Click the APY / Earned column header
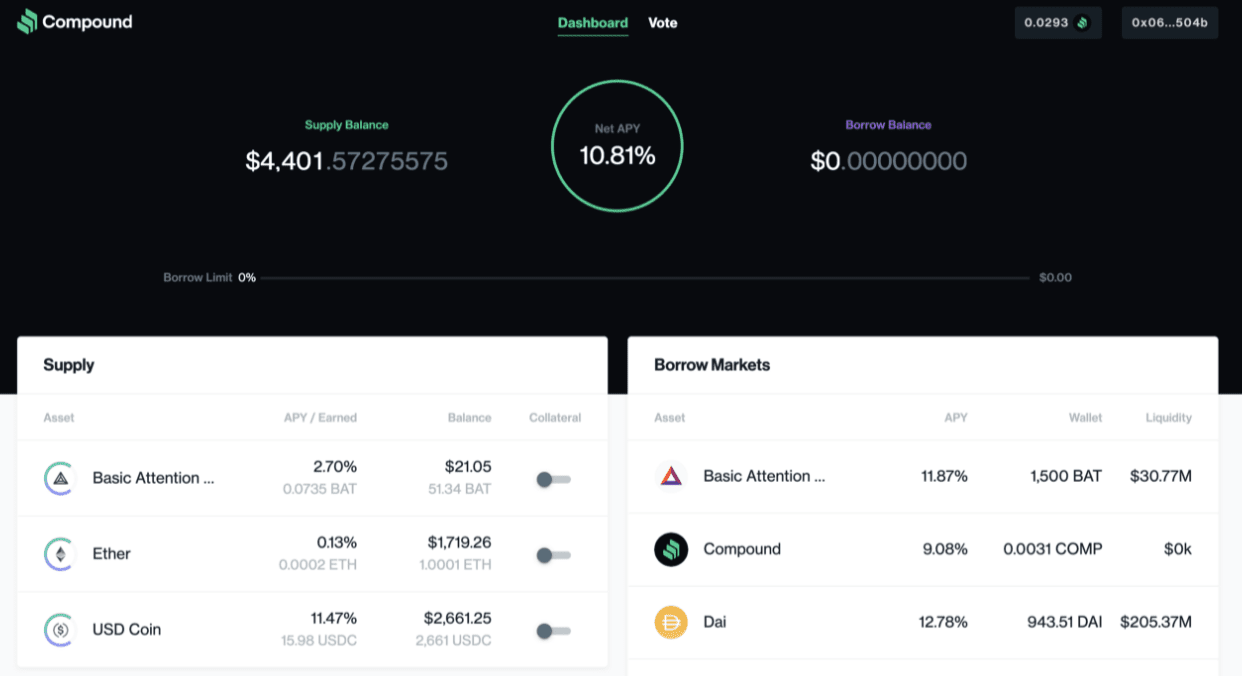The image size is (1242, 676). tap(320, 418)
